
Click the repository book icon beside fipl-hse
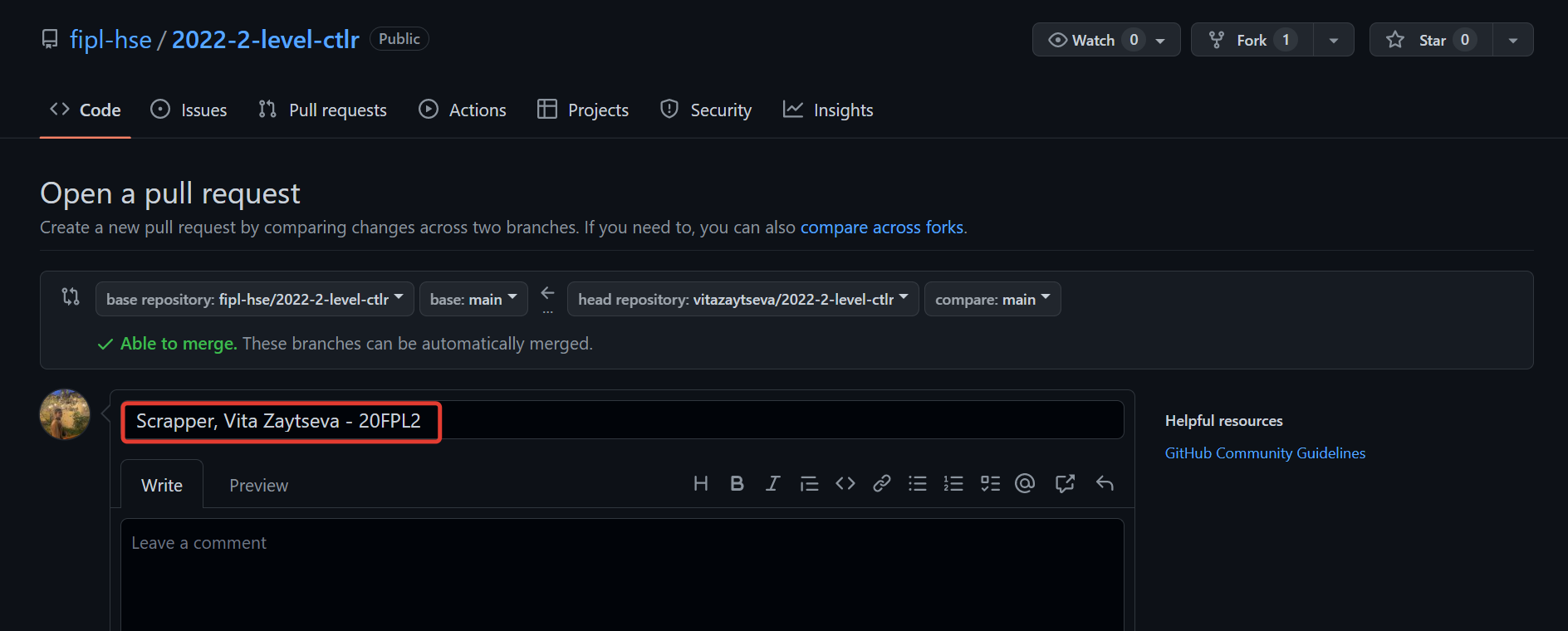(50, 39)
